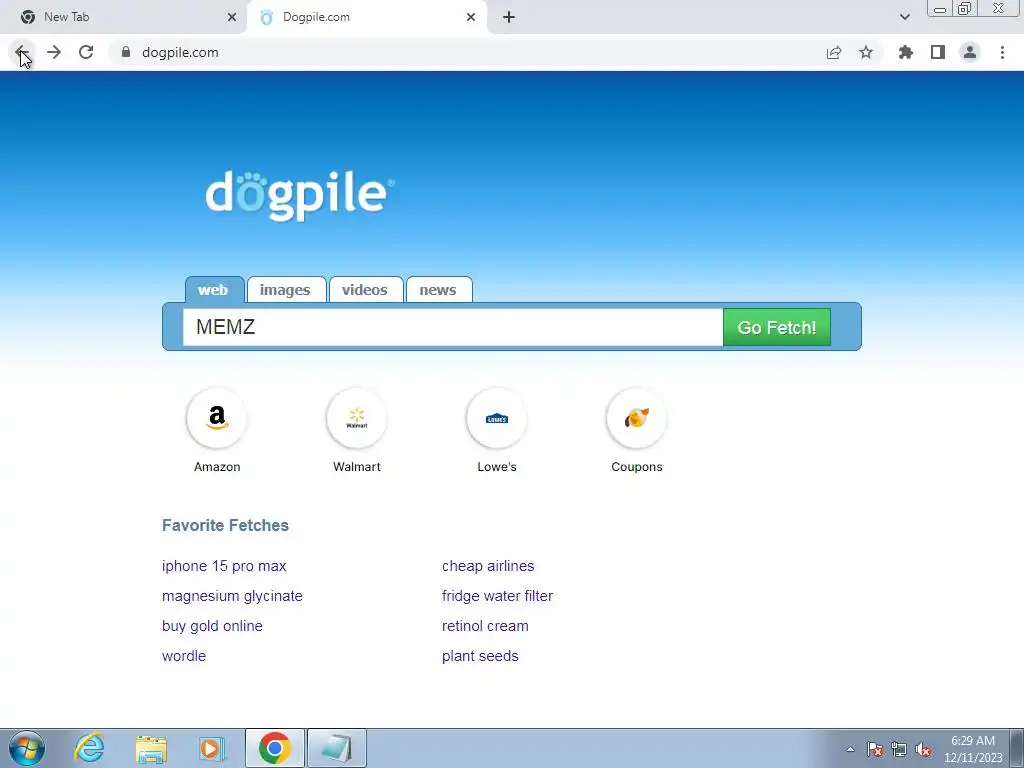Close the New Tab tab
Image resolution: width=1024 pixels, height=768 pixels.
pyautogui.click(x=232, y=17)
